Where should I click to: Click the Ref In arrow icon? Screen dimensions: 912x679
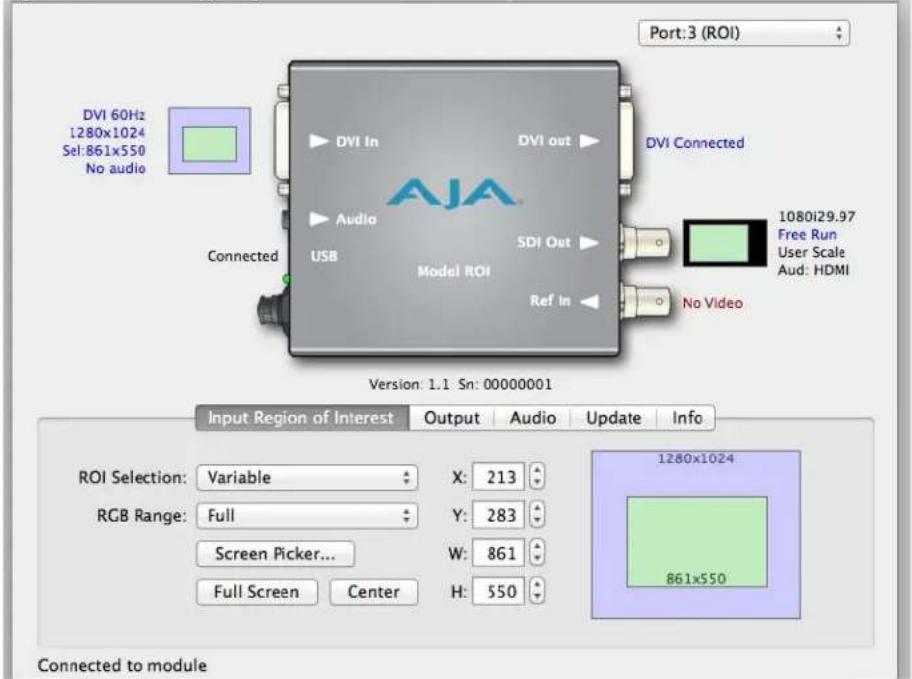pos(589,301)
